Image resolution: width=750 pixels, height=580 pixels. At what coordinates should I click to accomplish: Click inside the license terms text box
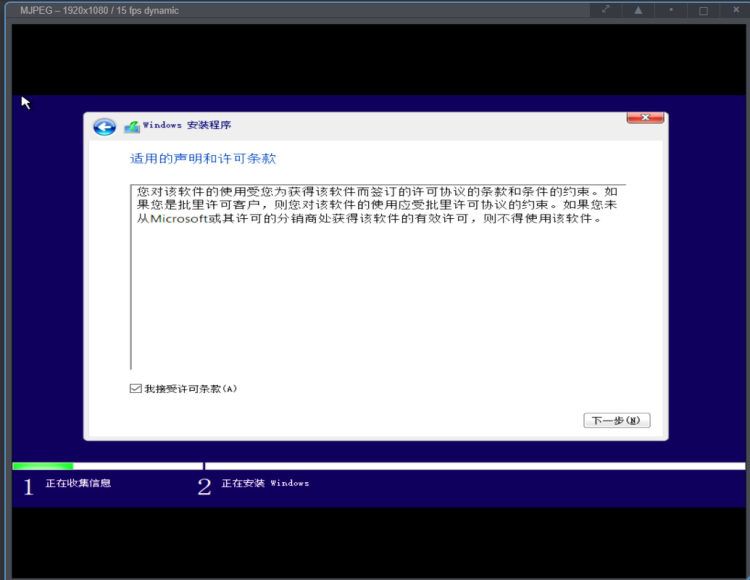click(378, 276)
